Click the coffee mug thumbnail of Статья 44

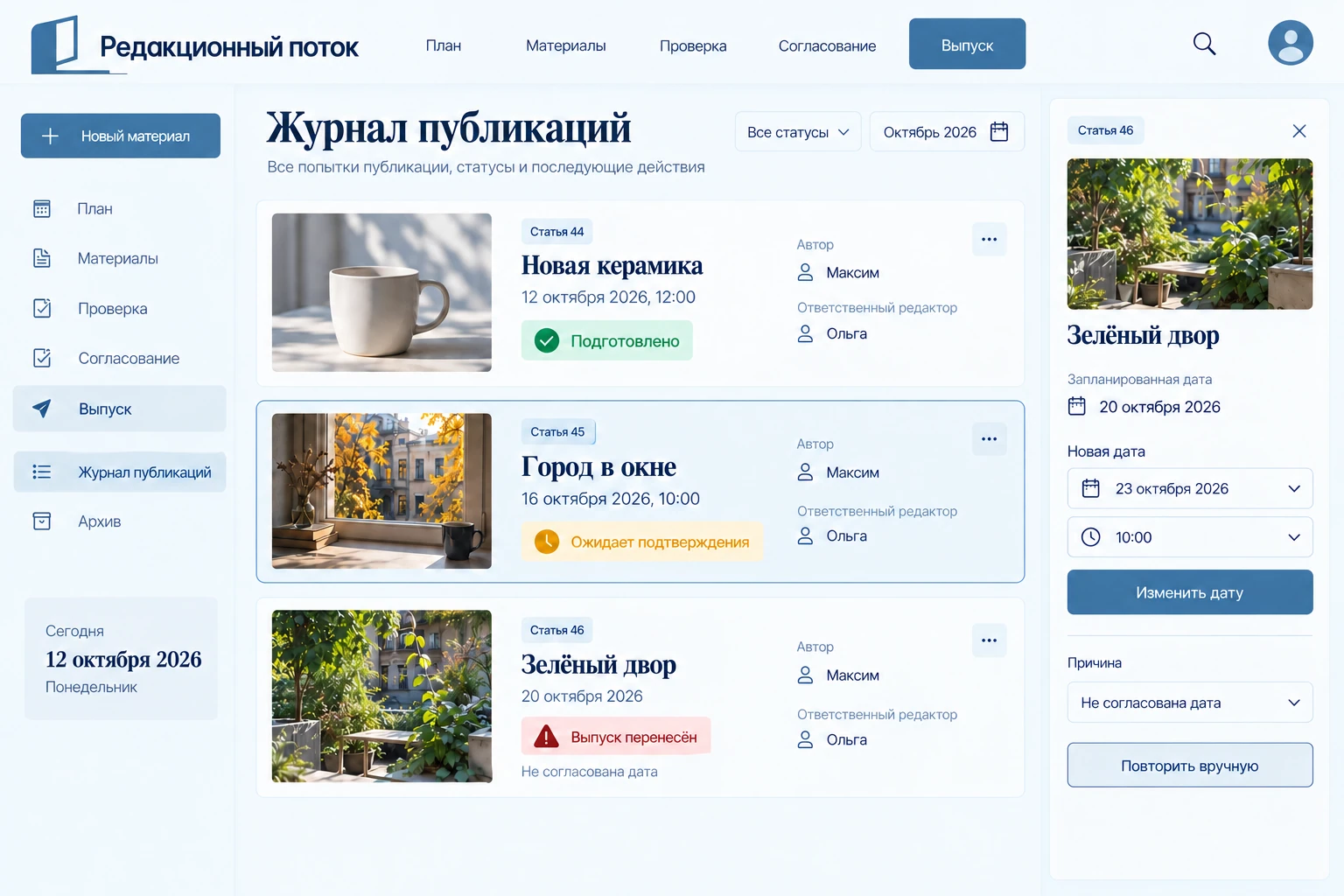(381, 292)
